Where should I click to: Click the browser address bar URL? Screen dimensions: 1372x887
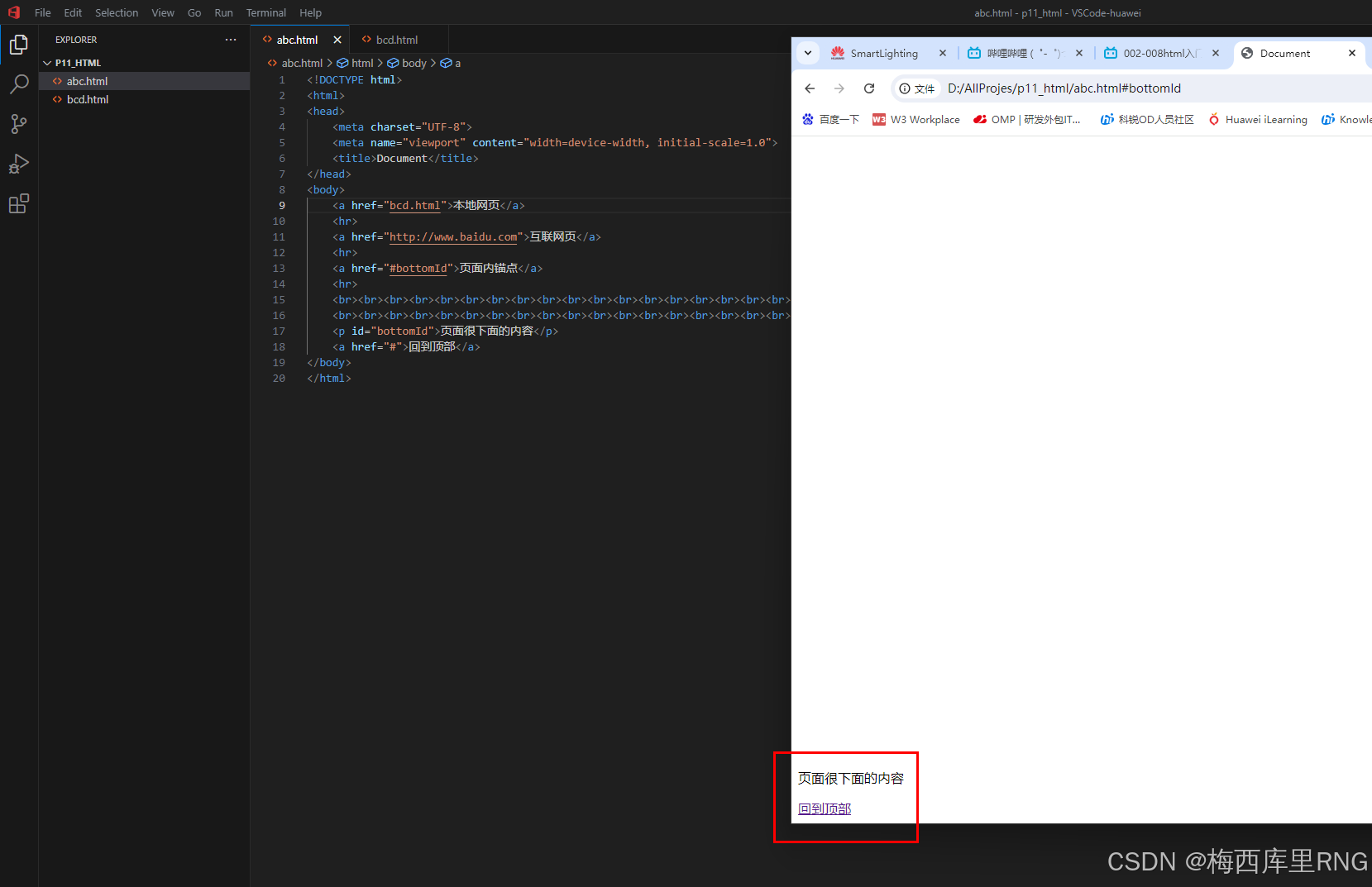(1064, 88)
